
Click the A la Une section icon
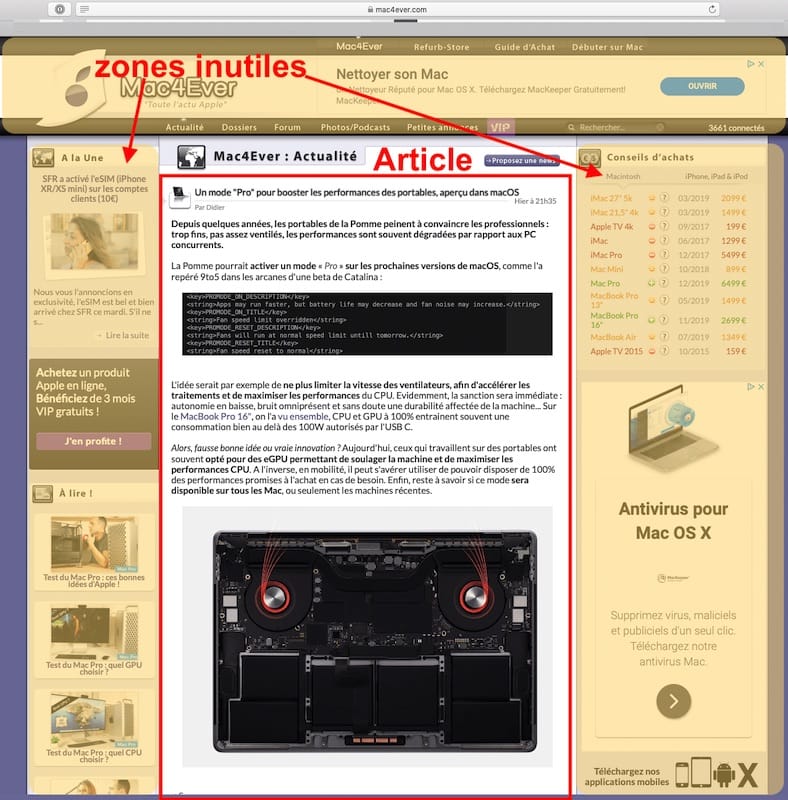point(43,158)
